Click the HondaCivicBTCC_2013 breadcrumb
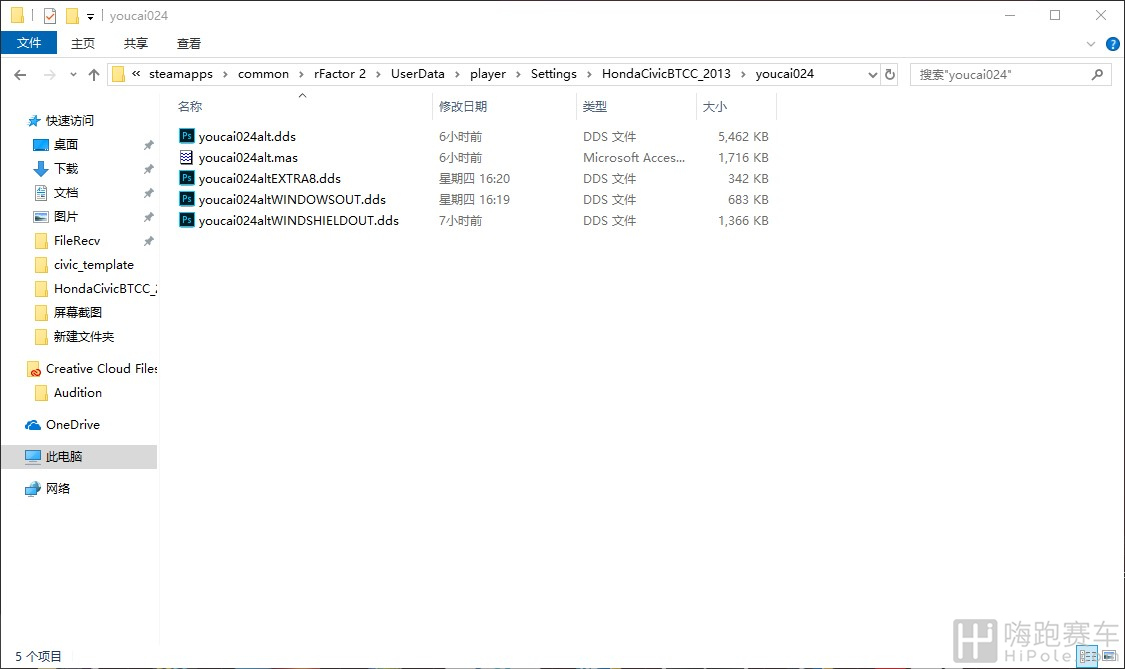1125x669 pixels. 666,74
